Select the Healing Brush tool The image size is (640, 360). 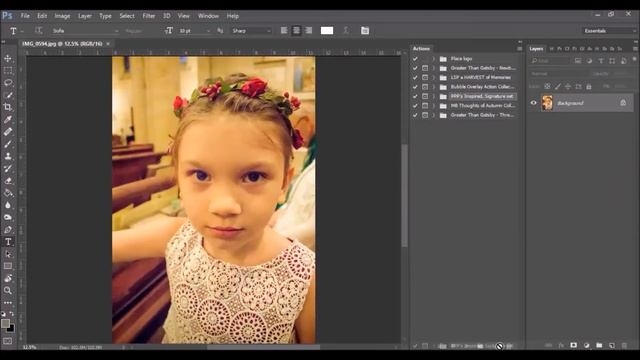8,131
